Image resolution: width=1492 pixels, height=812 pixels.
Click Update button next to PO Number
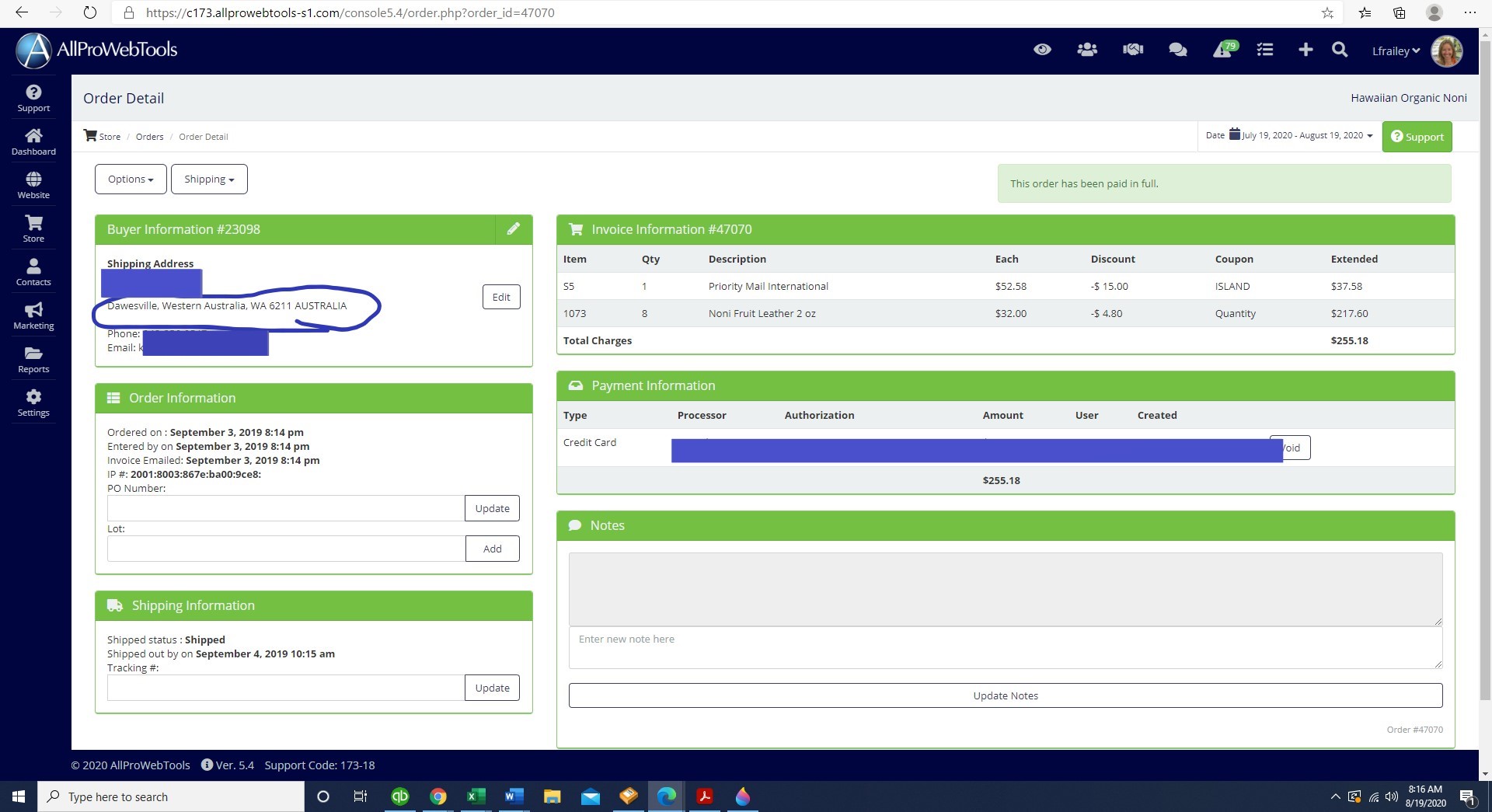pyautogui.click(x=492, y=508)
